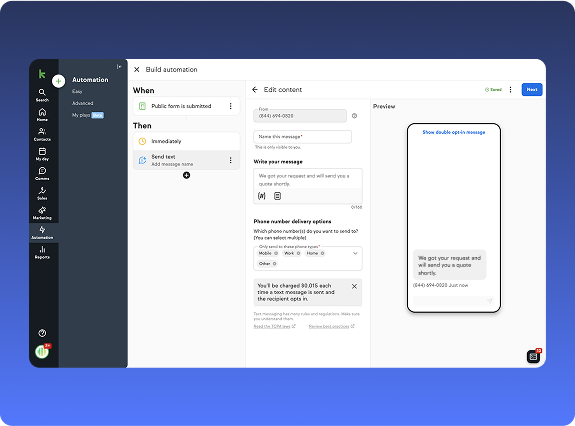Remove the Work phone type chip

tap(298, 253)
